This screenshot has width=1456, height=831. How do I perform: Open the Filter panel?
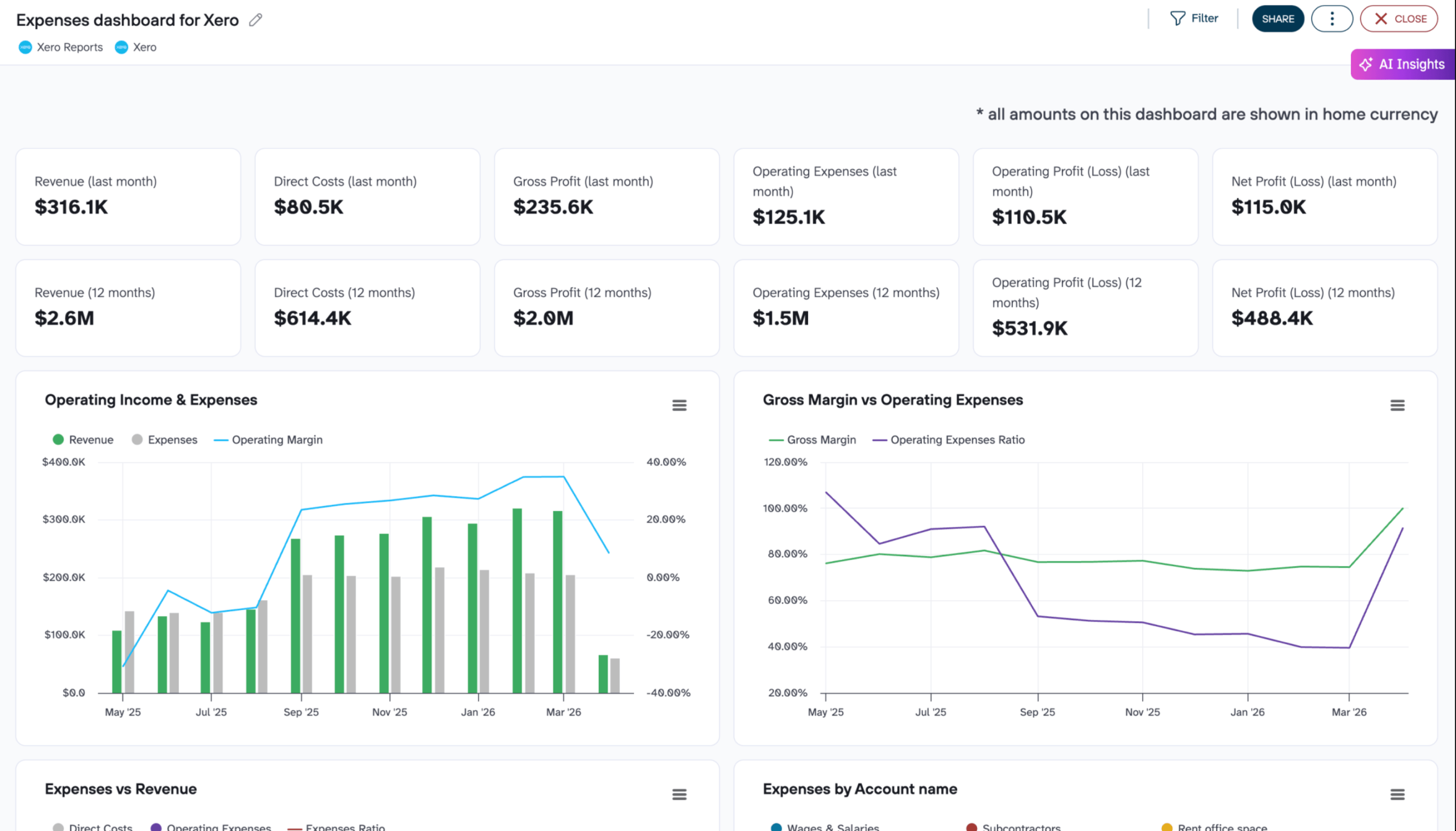pos(1195,18)
